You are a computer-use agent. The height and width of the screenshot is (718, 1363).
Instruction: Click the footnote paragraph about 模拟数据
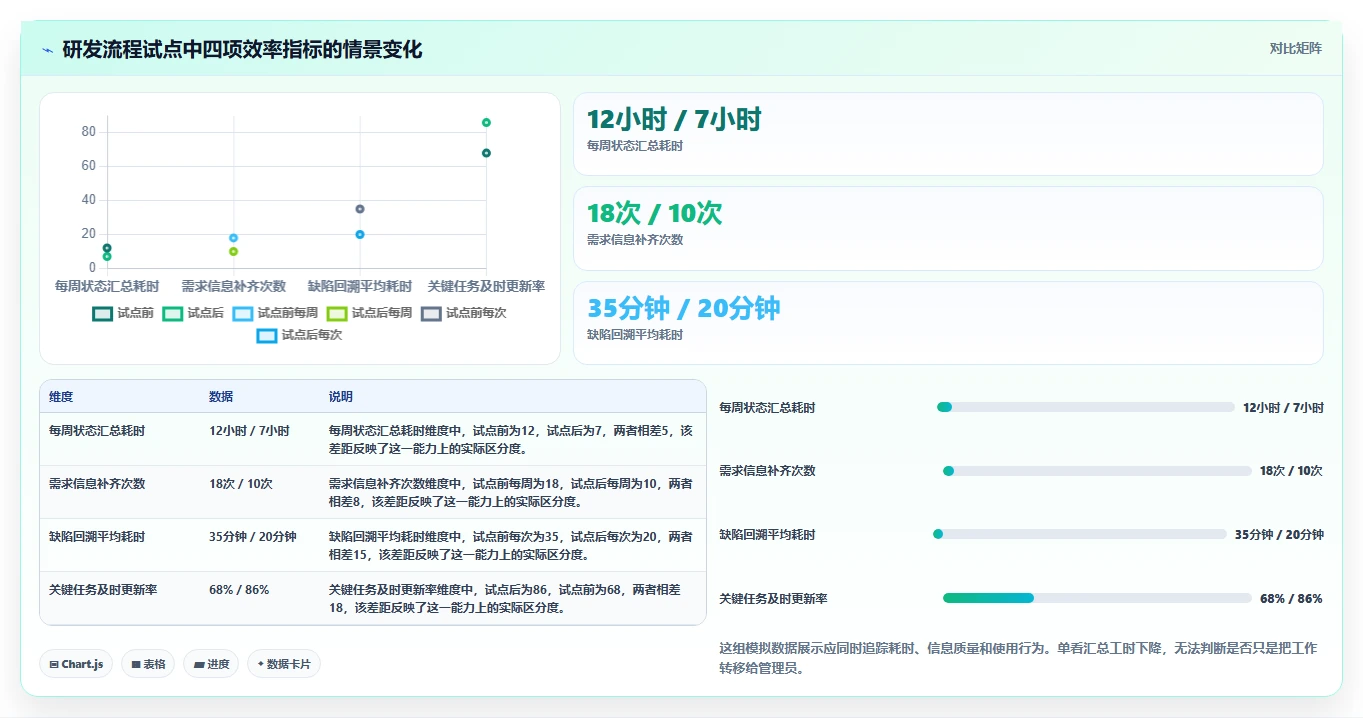click(1020, 658)
